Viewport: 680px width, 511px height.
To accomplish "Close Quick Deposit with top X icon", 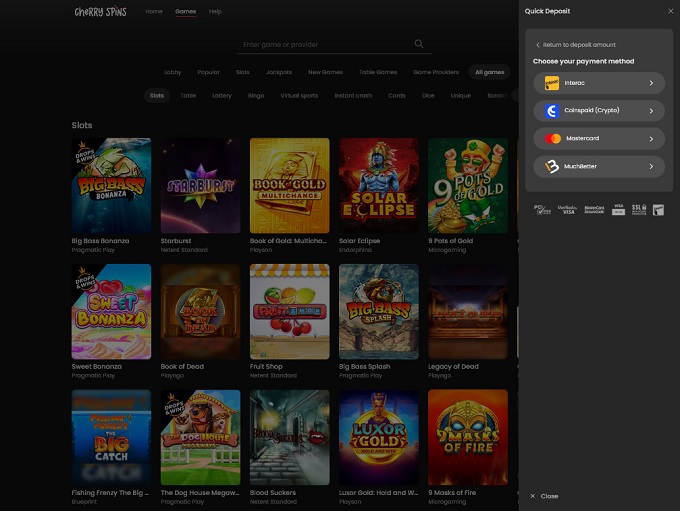I will point(670,11).
